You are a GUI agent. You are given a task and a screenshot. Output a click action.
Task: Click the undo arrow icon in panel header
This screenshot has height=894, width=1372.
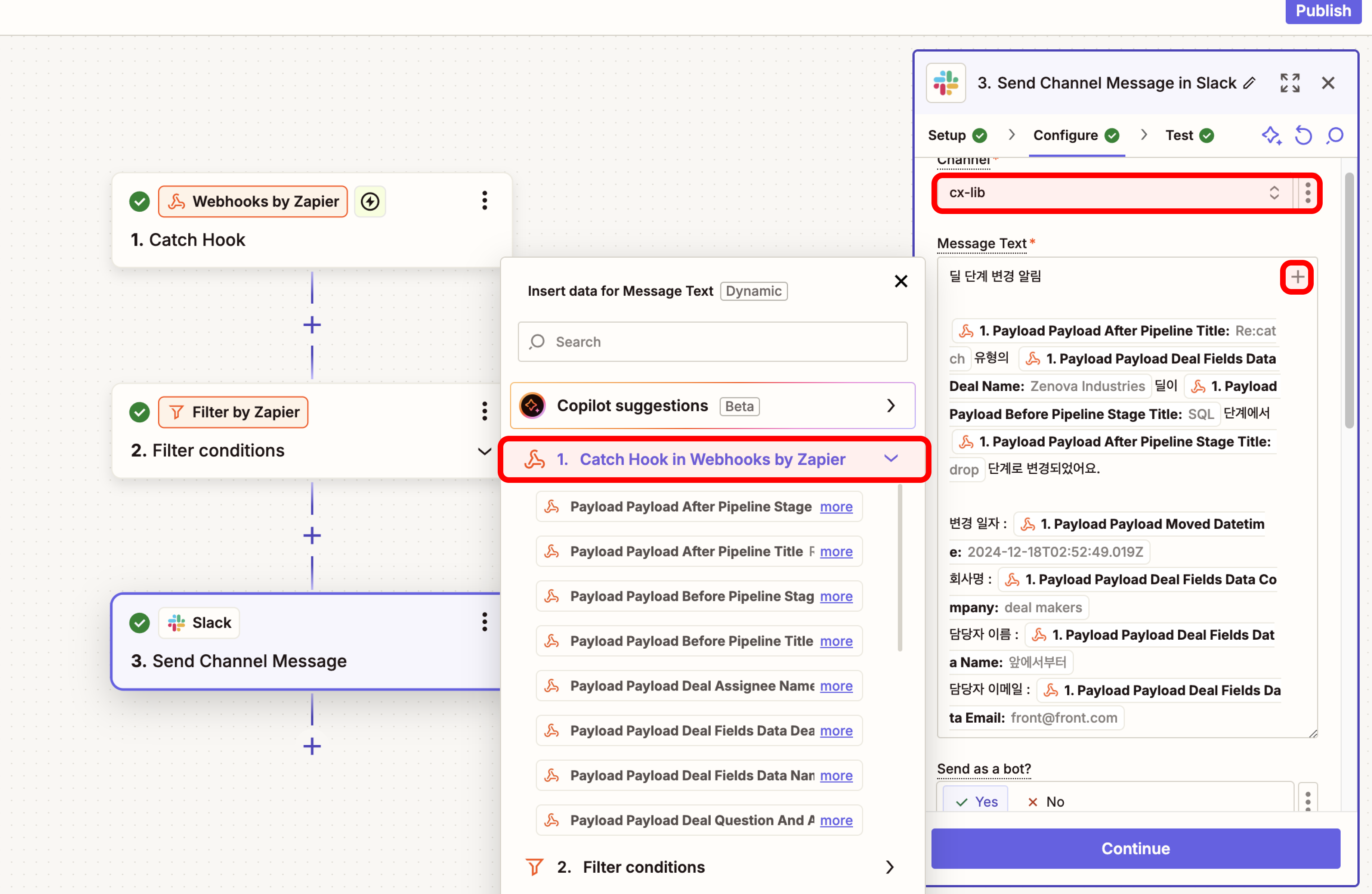tap(1303, 136)
